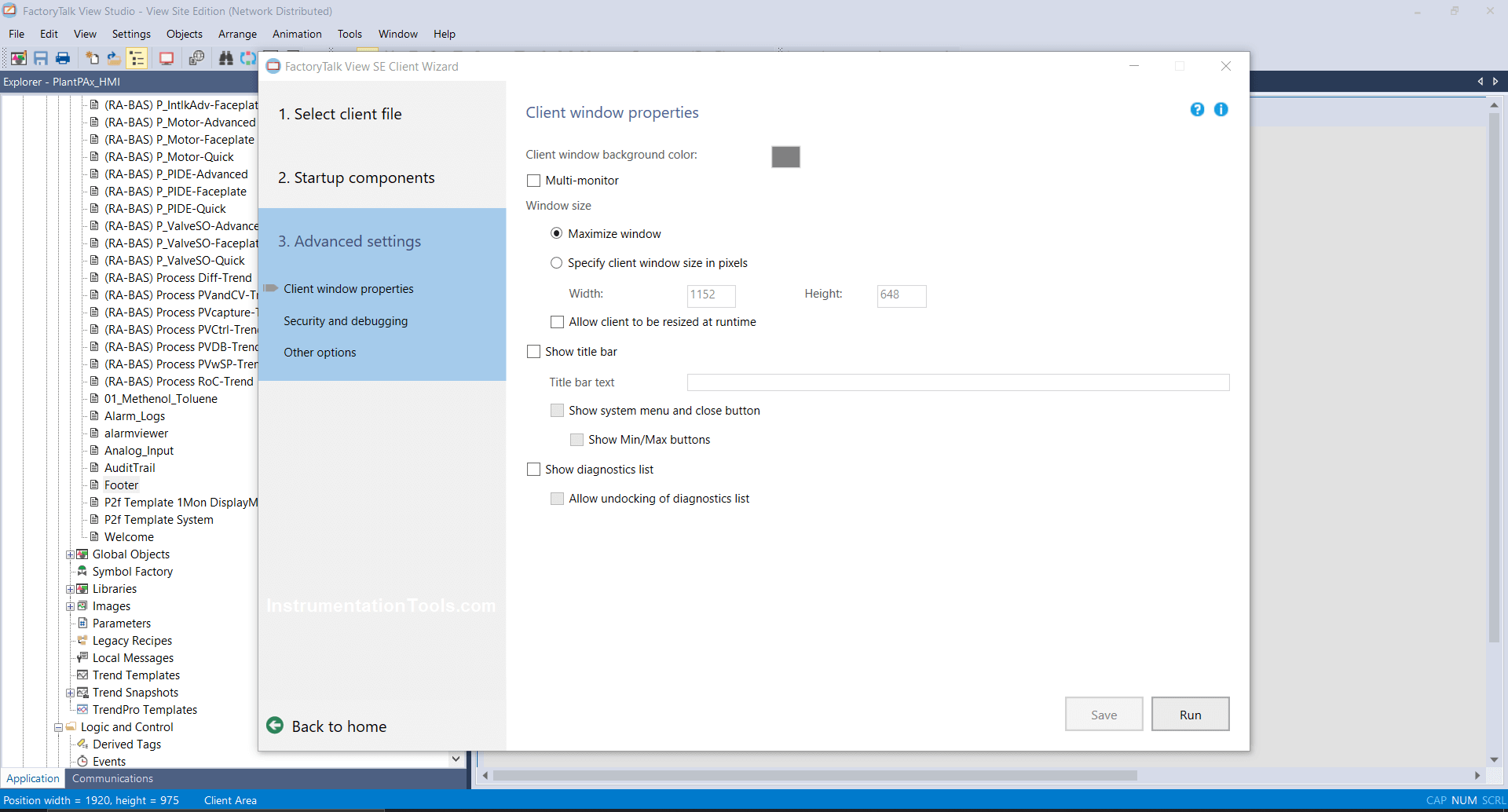Click the Print toolbar icon
Screen dimensions: 1508x812
coord(63,58)
